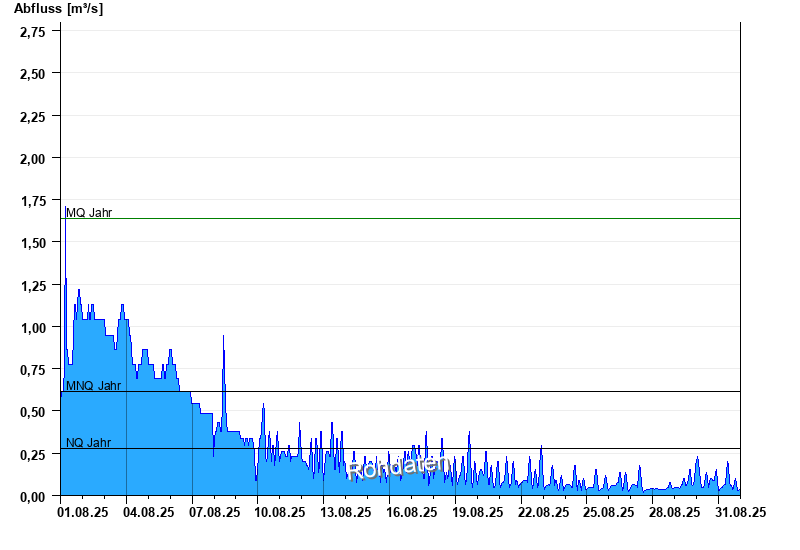Click the 19.08.25 date label
The image size is (800, 550).
pos(477,512)
